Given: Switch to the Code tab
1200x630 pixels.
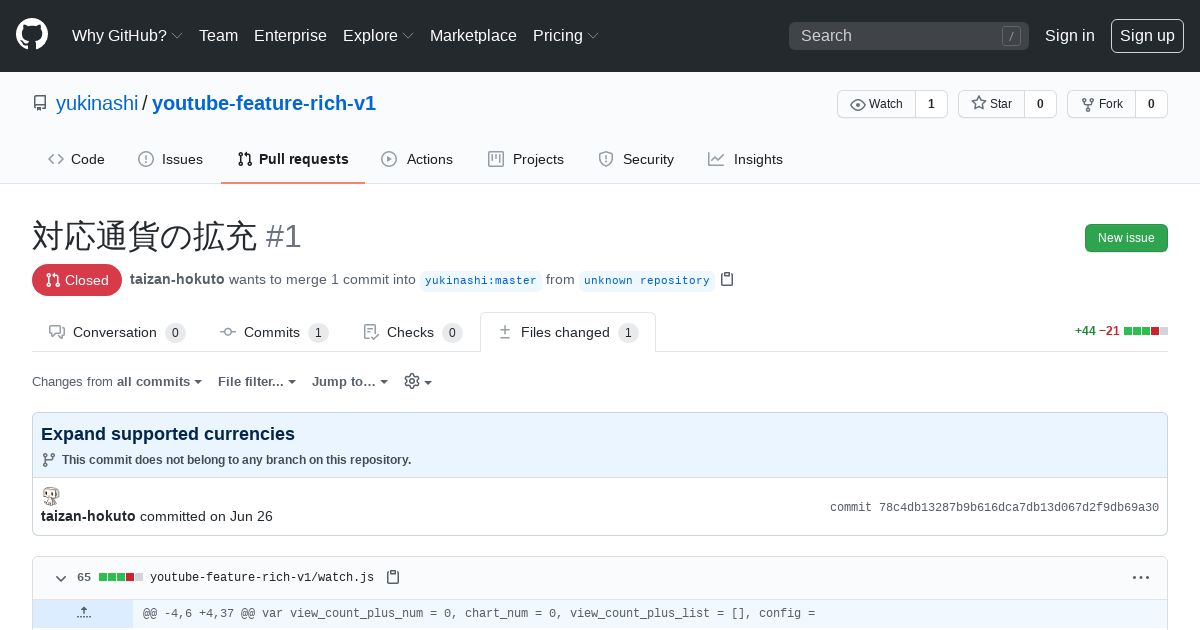Looking at the screenshot, I should click(76, 159).
